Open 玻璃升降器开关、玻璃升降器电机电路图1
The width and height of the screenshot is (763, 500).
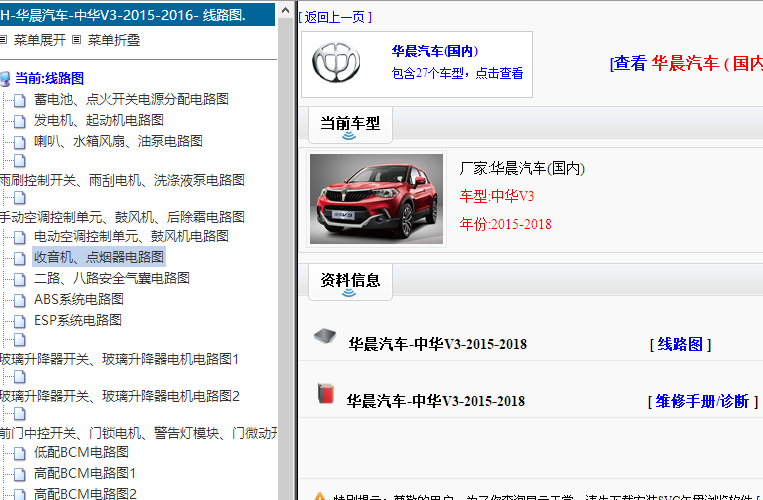(x=120, y=359)
